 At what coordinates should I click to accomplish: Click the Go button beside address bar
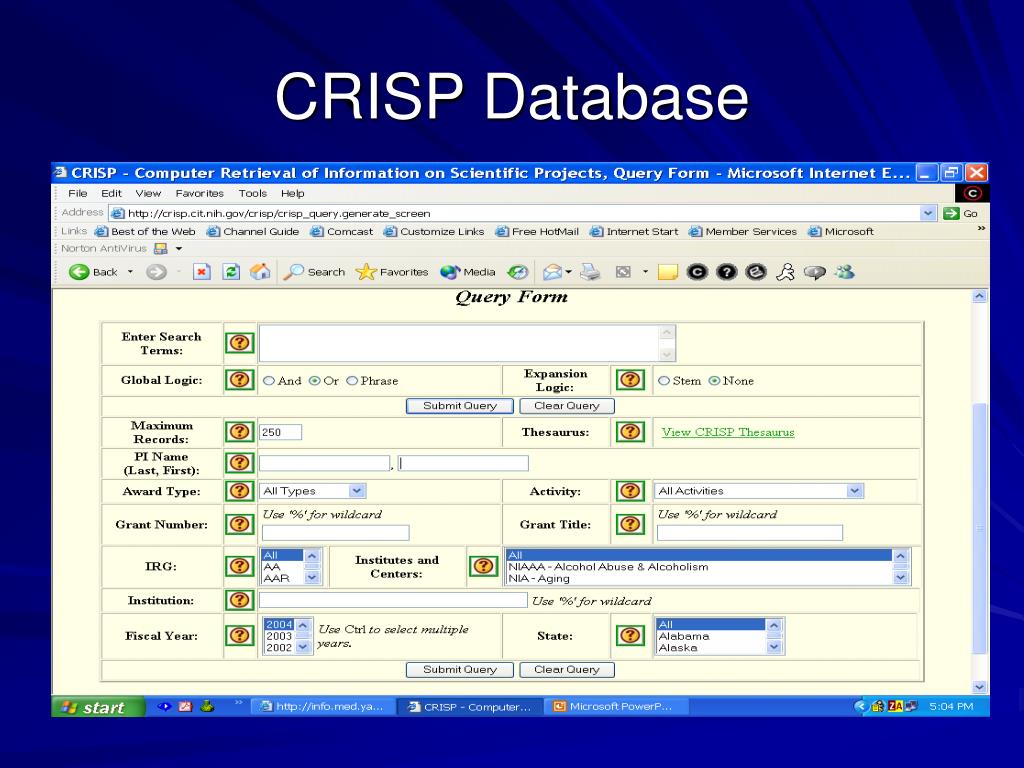point(961,213)
